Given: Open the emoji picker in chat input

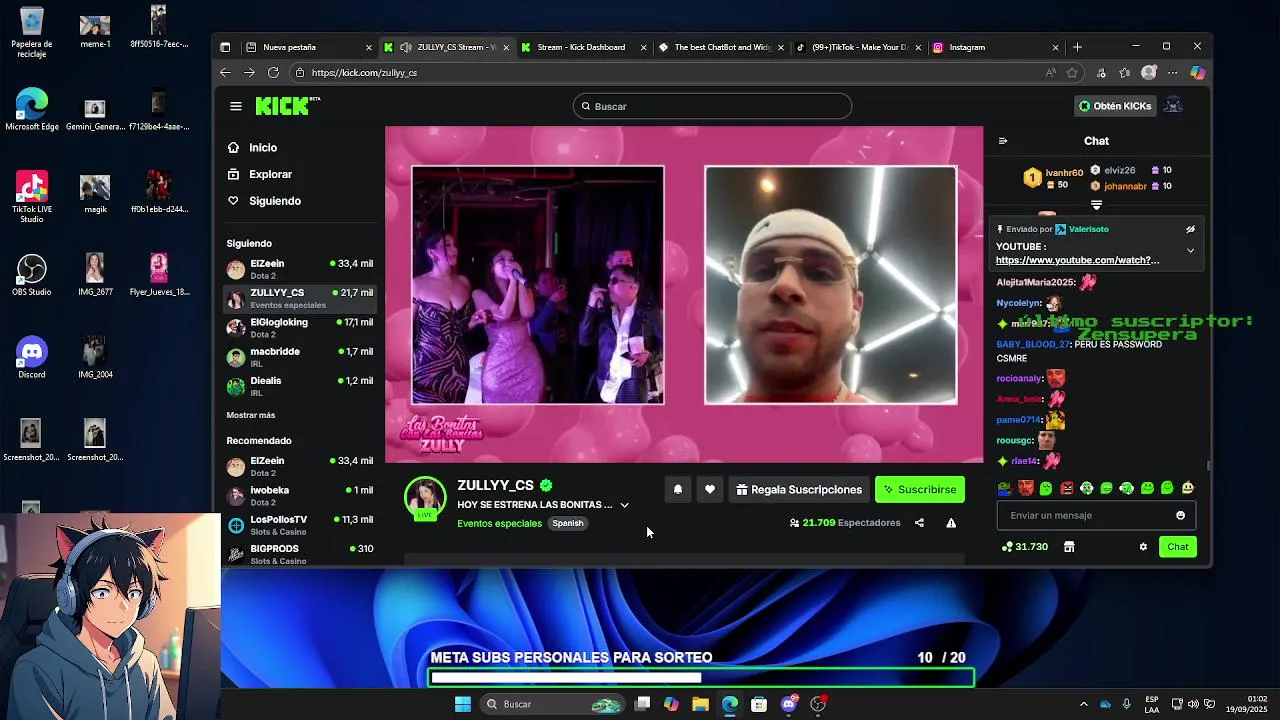Looking at the screenshot, I should pyautogui.click(x=1180, y=516).
